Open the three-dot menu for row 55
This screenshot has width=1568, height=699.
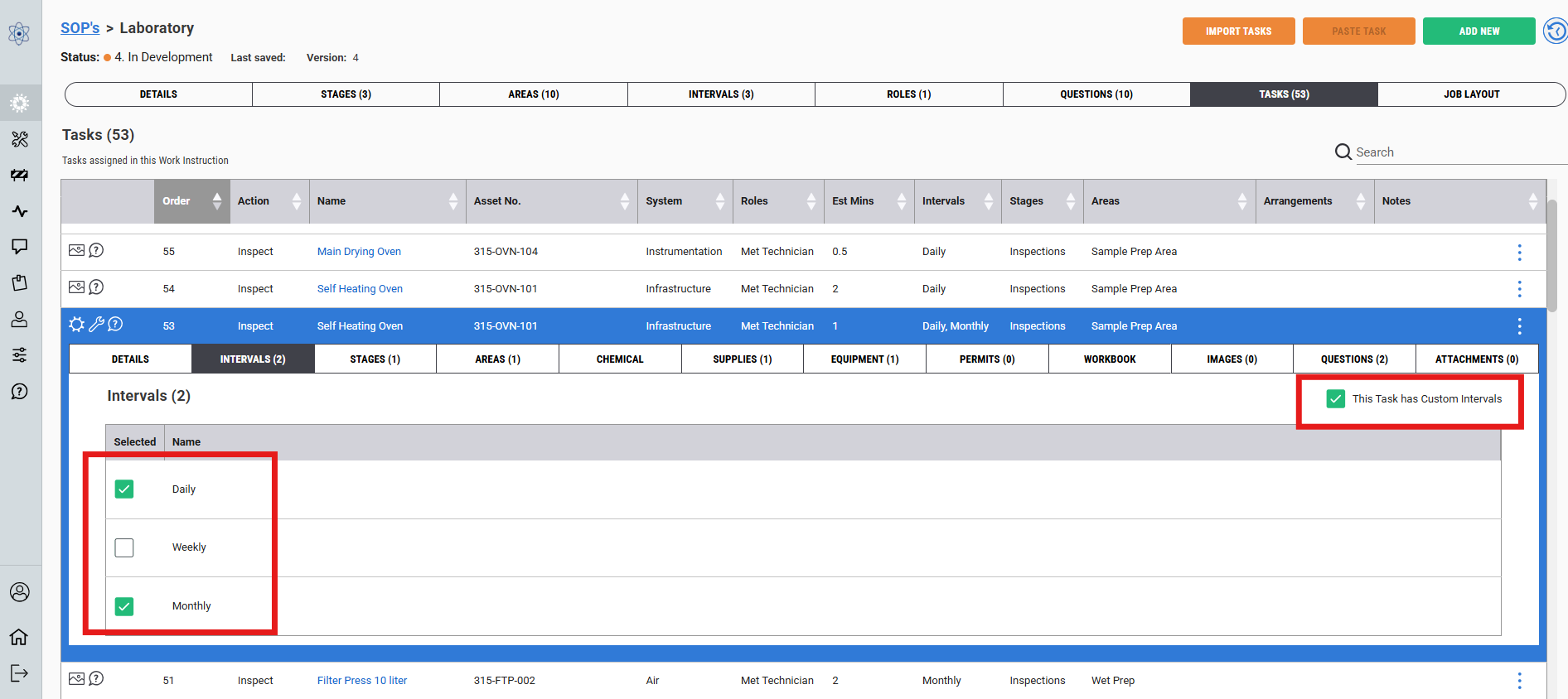(x=1519, y=252)
